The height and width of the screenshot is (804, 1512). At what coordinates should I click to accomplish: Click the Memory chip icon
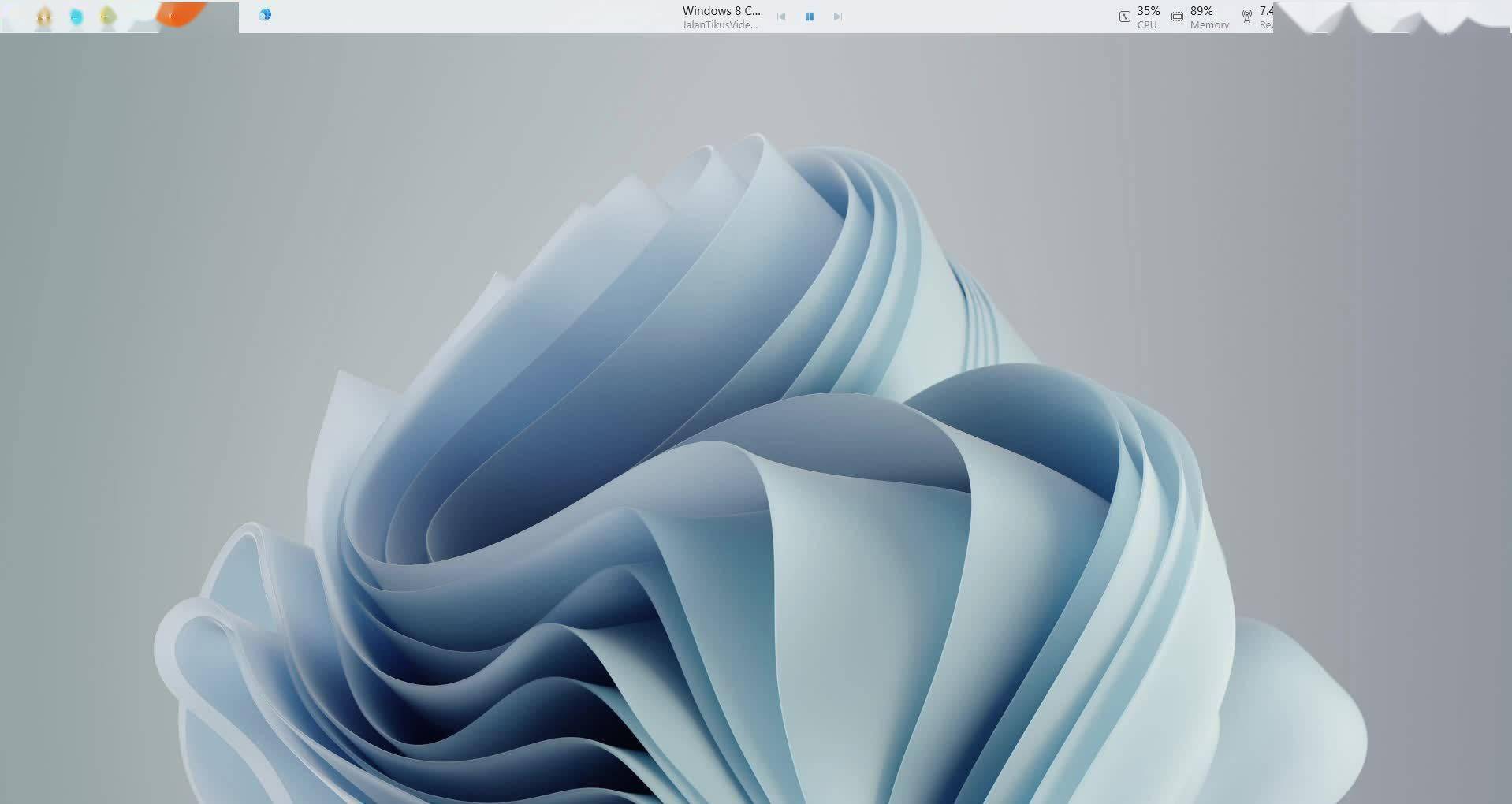click(x=1176, y=17)
